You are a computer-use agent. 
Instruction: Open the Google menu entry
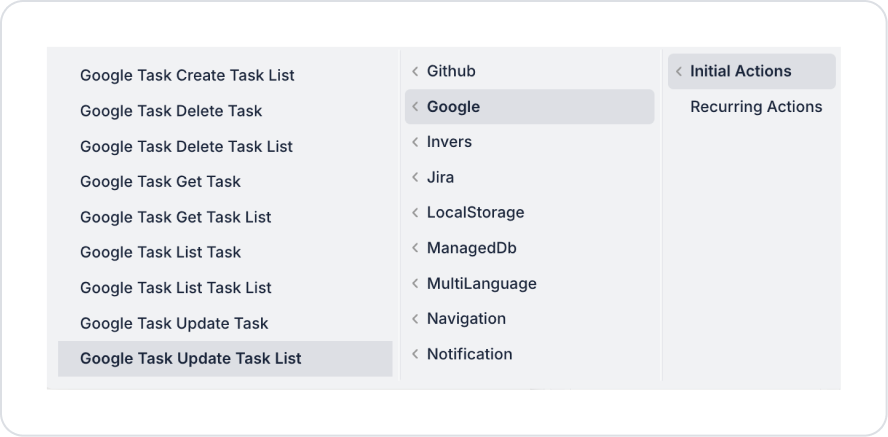453,107
